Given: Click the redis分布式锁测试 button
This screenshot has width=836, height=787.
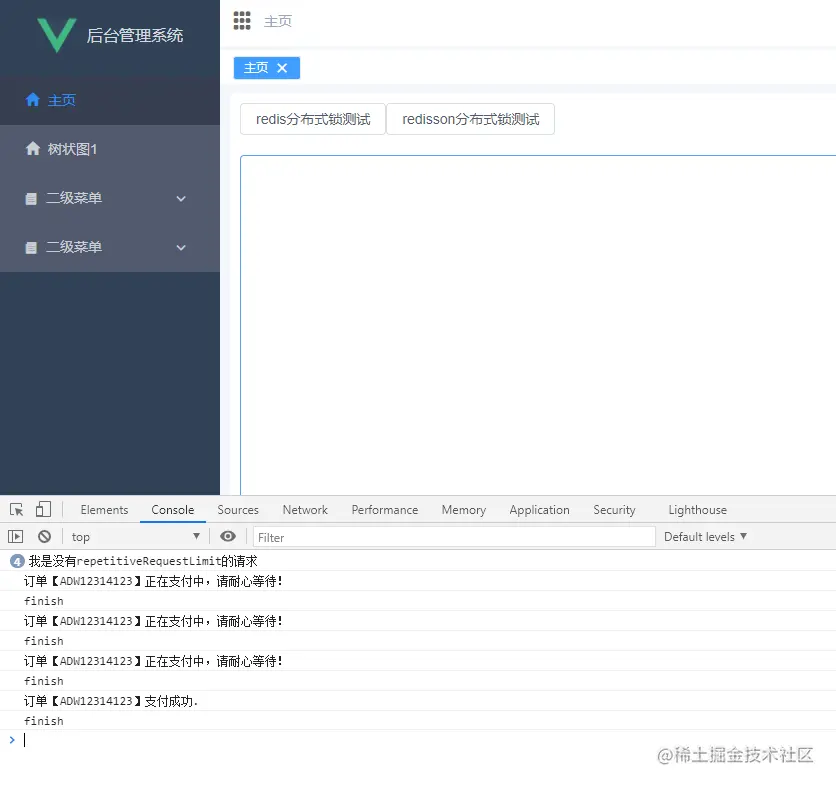Looking at the screenshot, I should point(313,119).
